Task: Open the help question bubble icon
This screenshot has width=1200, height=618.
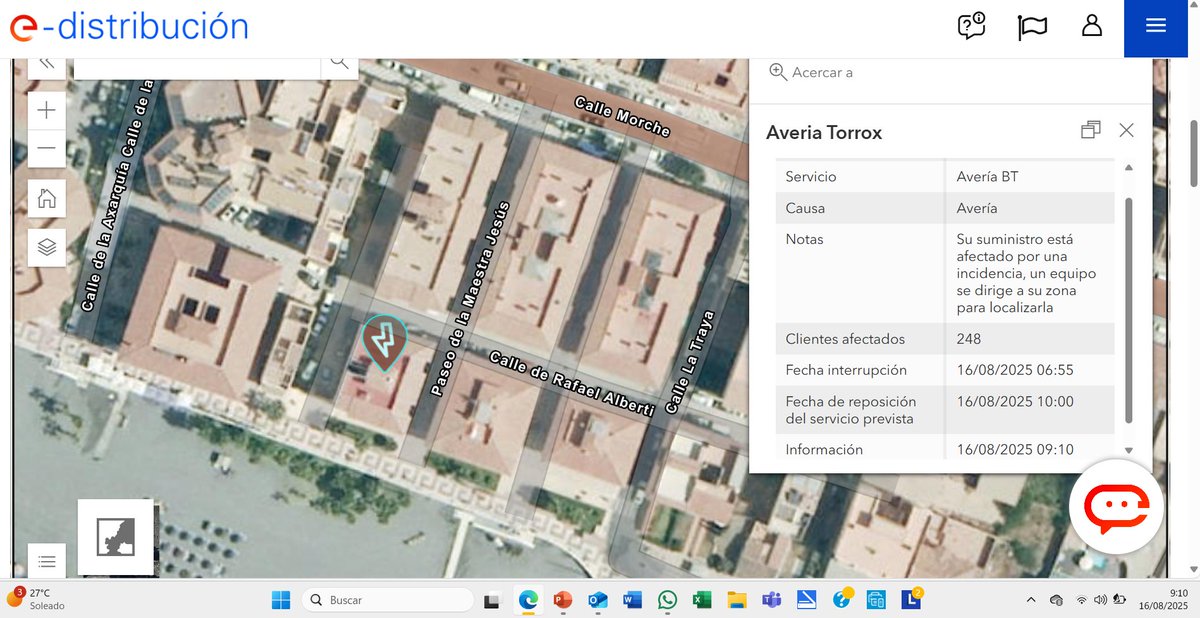Action: pyautogui.click(x=972, y=26)
